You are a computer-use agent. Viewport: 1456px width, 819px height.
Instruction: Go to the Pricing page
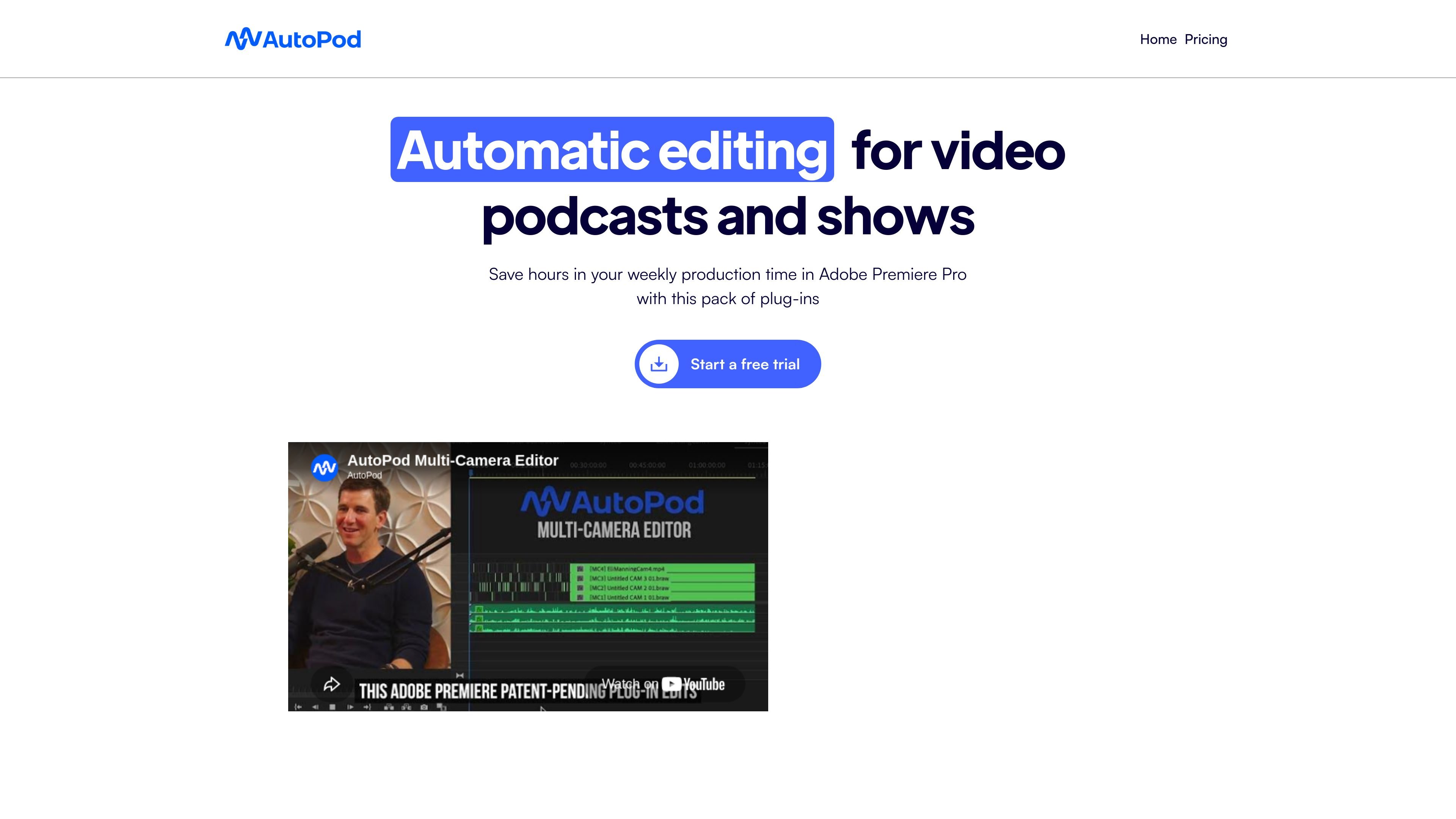pyautogui.click(x=1206, y=39)
